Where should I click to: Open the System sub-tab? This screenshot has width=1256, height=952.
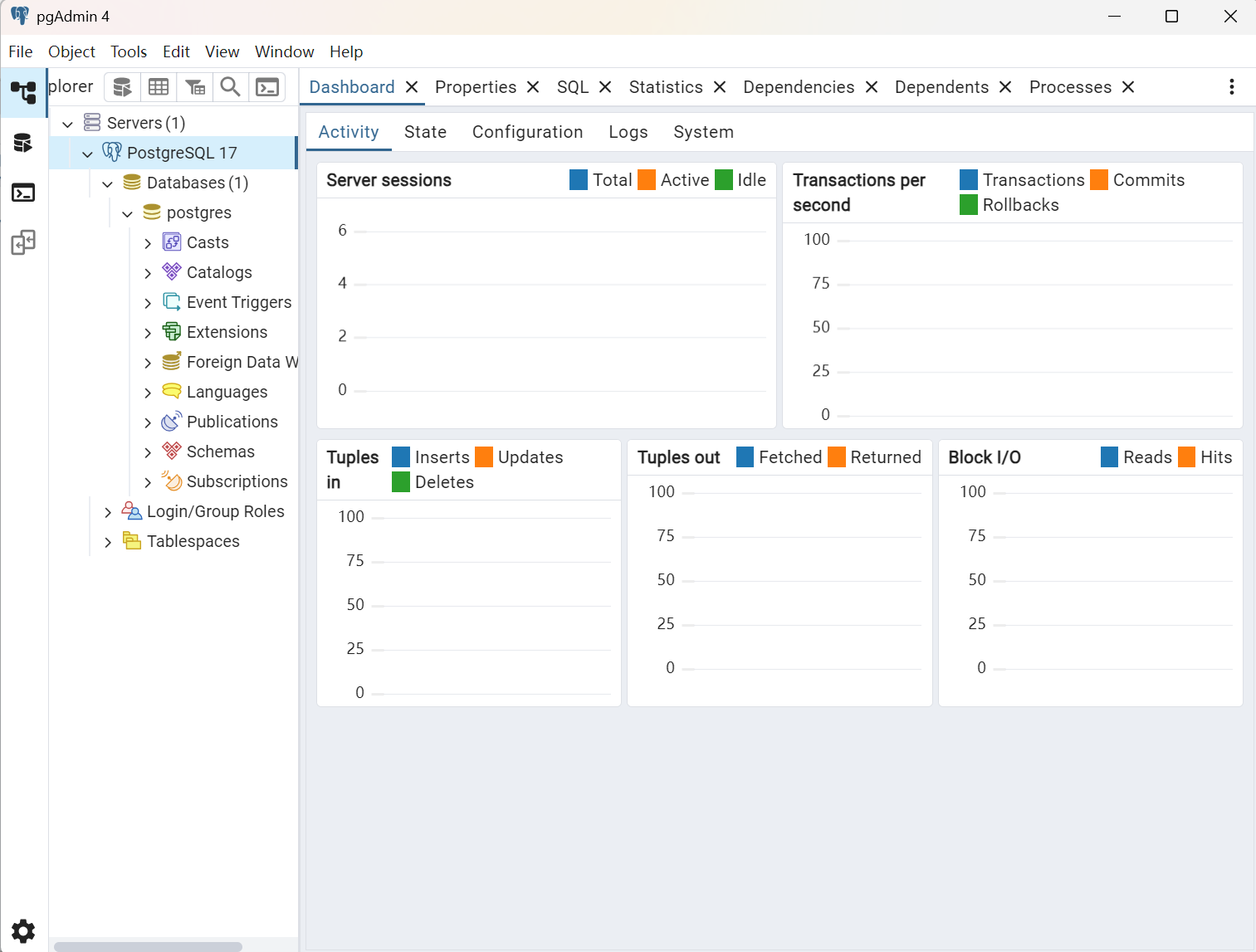click(x=703, y=132)
